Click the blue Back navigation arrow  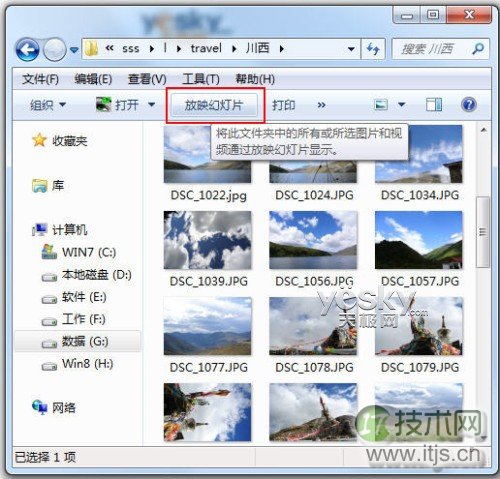(x=27, y=50)
